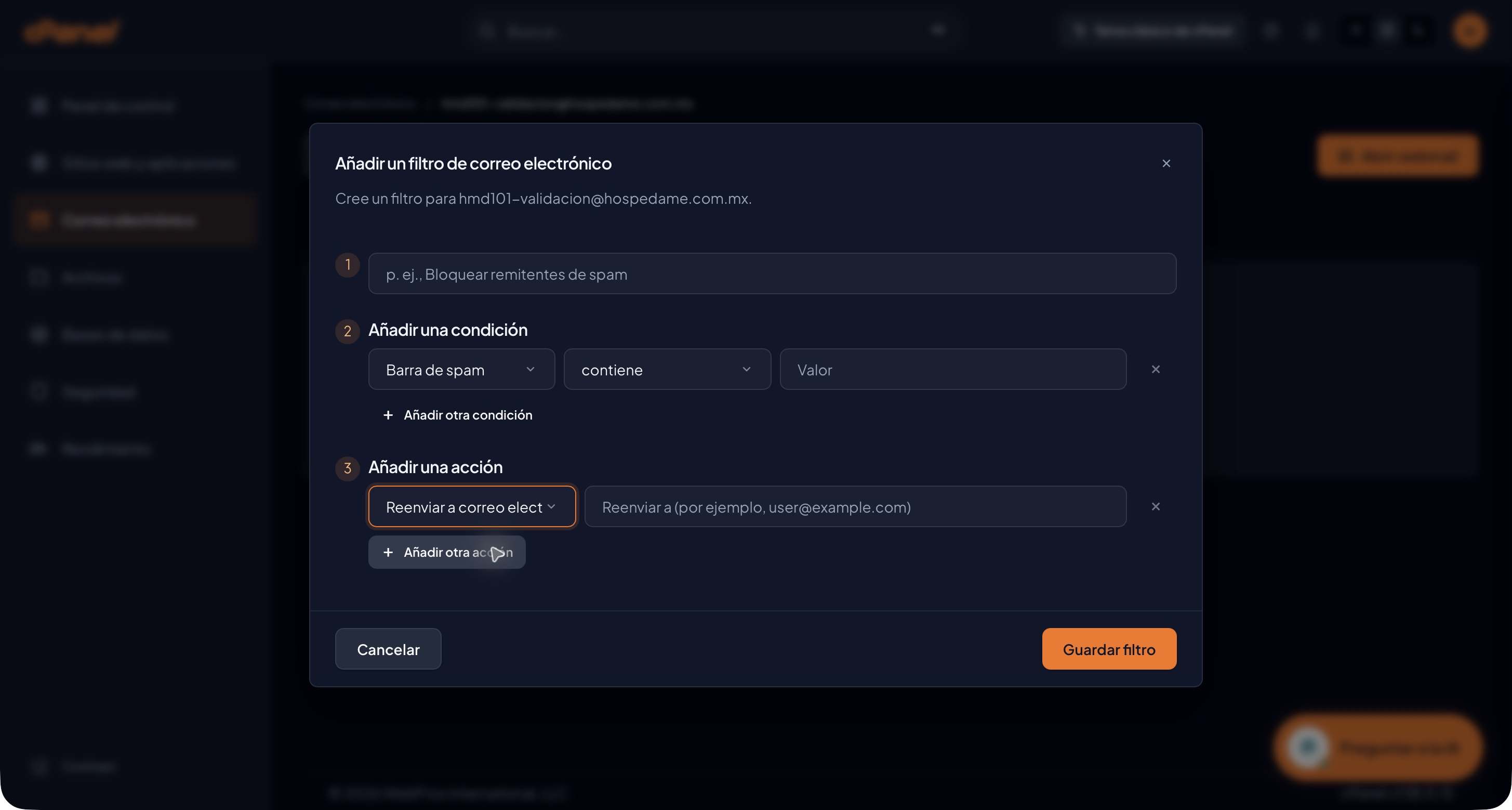1512x810 pixels.
Task: Remove the 'Reenviar a correo' action row
Action: (x=1155, y=506)
